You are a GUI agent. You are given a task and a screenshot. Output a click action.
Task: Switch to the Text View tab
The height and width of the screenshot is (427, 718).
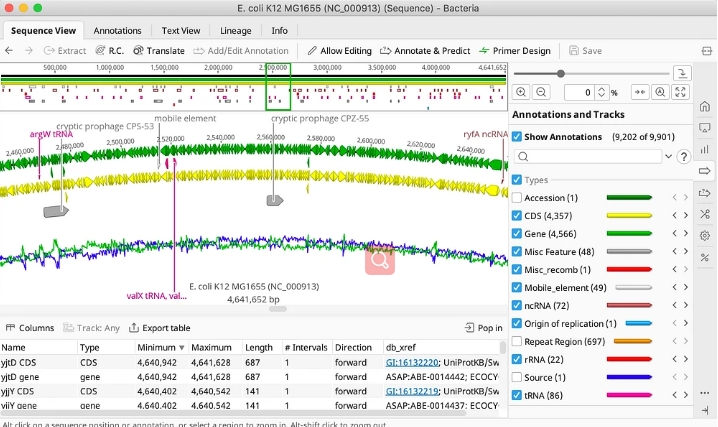(181, 30)
